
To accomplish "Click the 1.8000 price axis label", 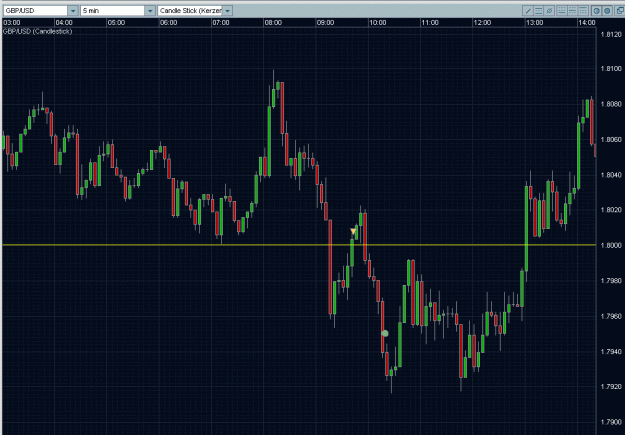I will click(x=611, y=245).
